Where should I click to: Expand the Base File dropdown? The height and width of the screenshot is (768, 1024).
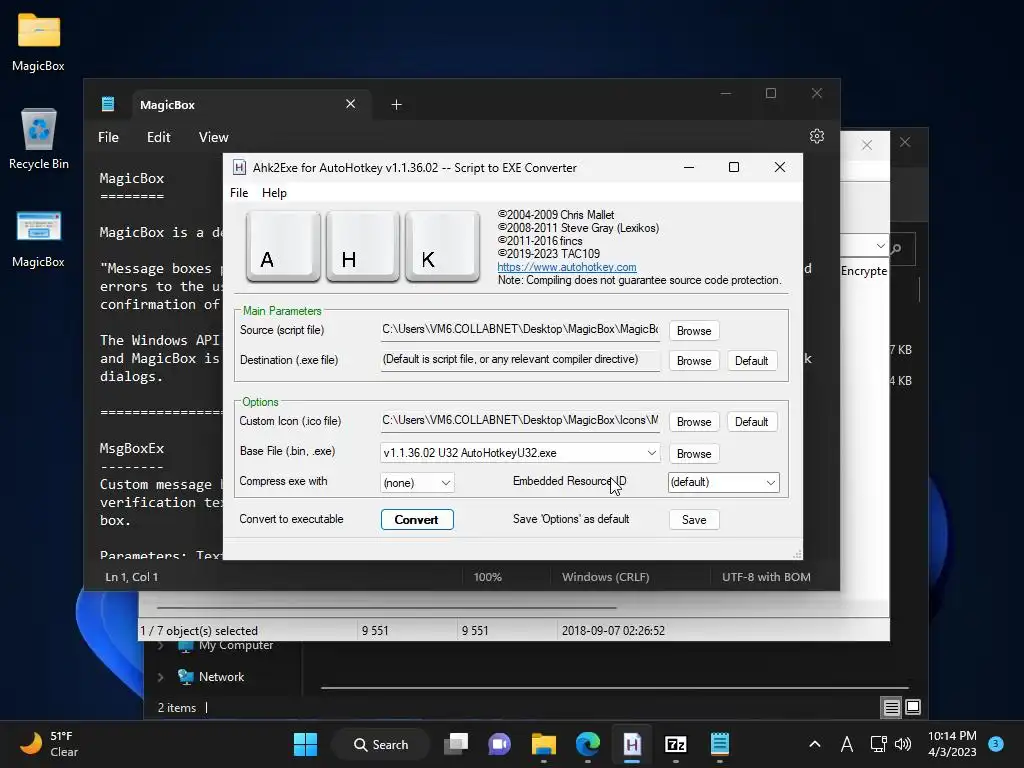click(x=651, y=453)
